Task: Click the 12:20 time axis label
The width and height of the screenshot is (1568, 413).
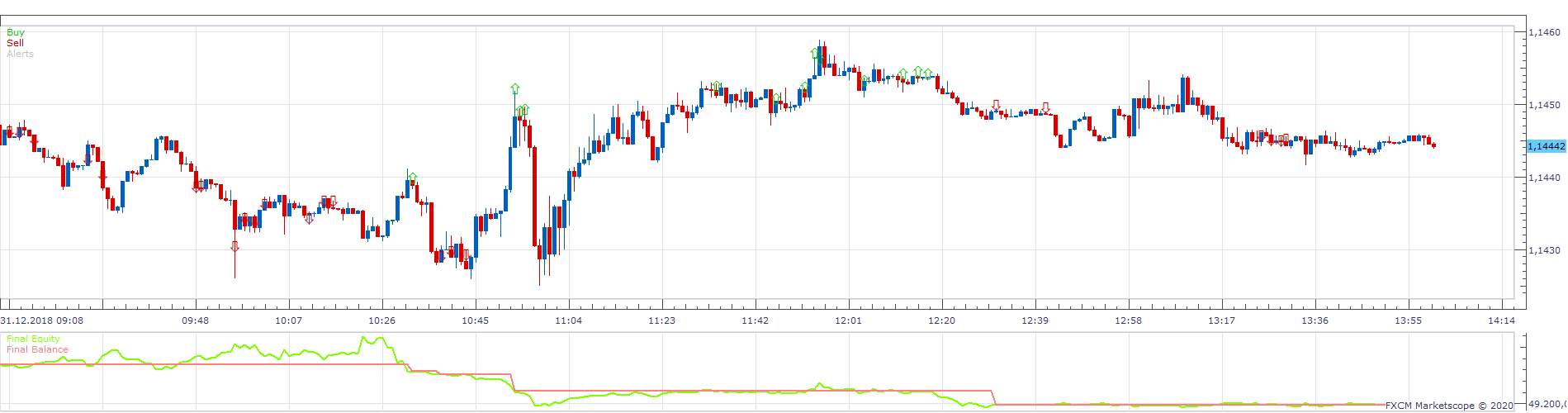Action: click(x=942, y=320)
